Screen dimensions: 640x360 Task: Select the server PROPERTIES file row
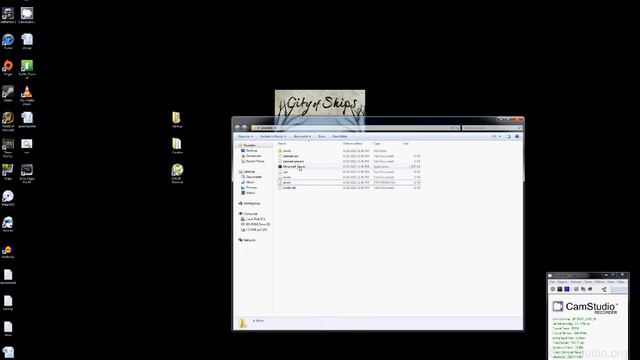[349, 182]
